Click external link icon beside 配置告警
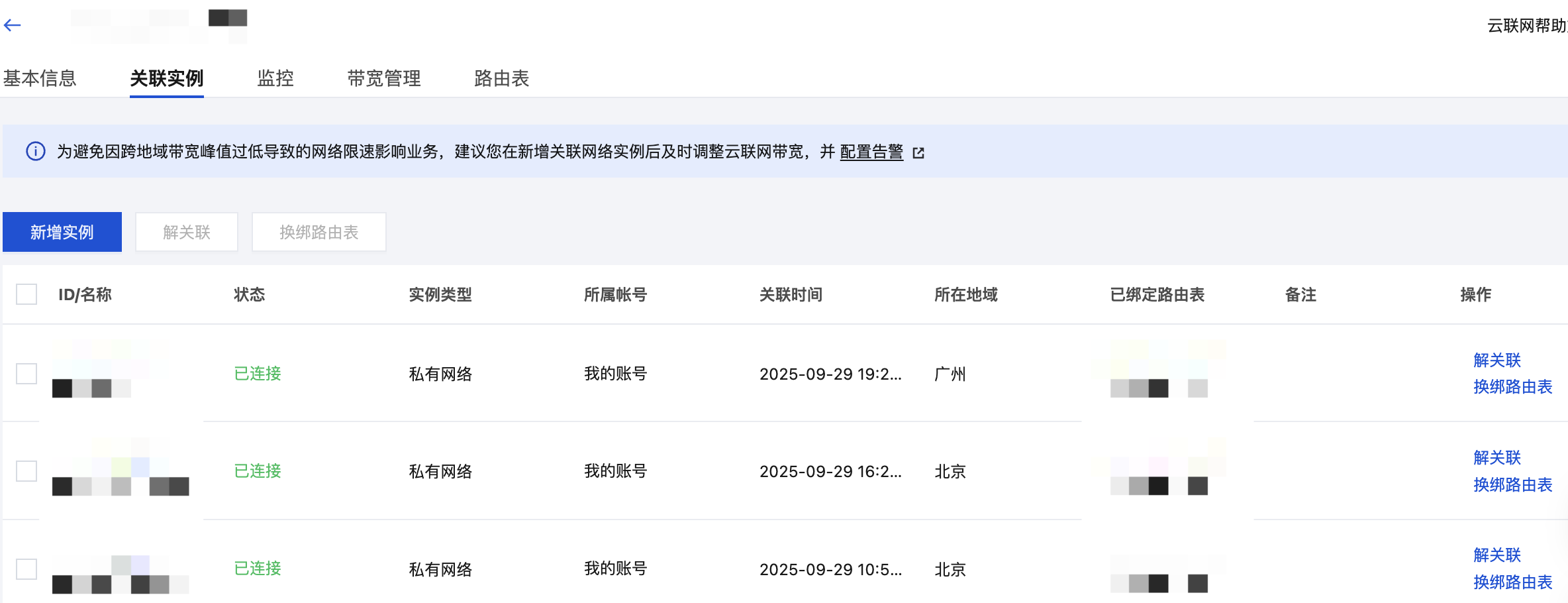This screenshot has height=603, width=1568. (x=918, y=153)
